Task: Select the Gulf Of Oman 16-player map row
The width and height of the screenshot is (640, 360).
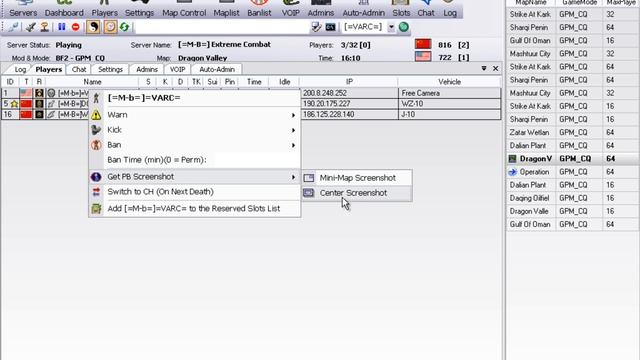Action: tap(573, 40)
